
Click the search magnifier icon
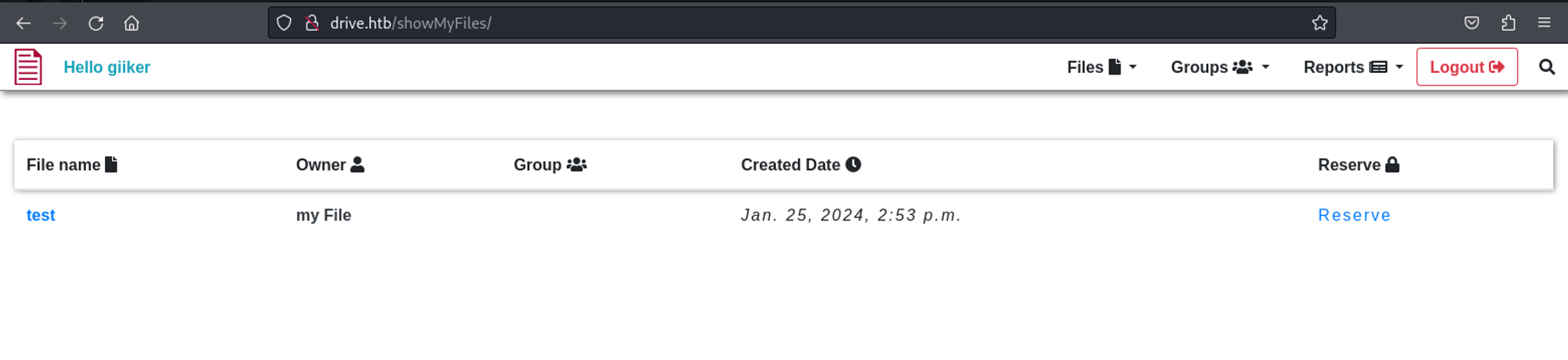point(1546,67)
